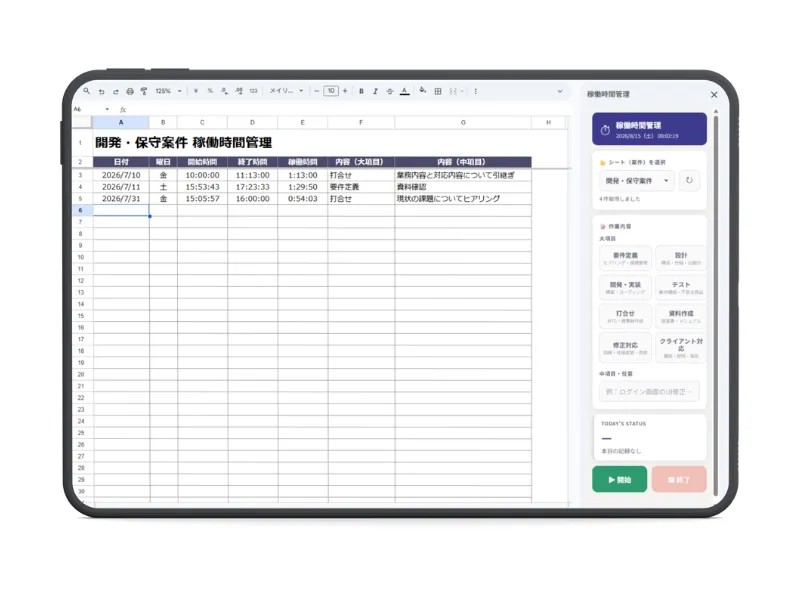Increase font size with plus button
Image resolution: width=800 pixels, height=600 pixels.
[x=345, y=91]
